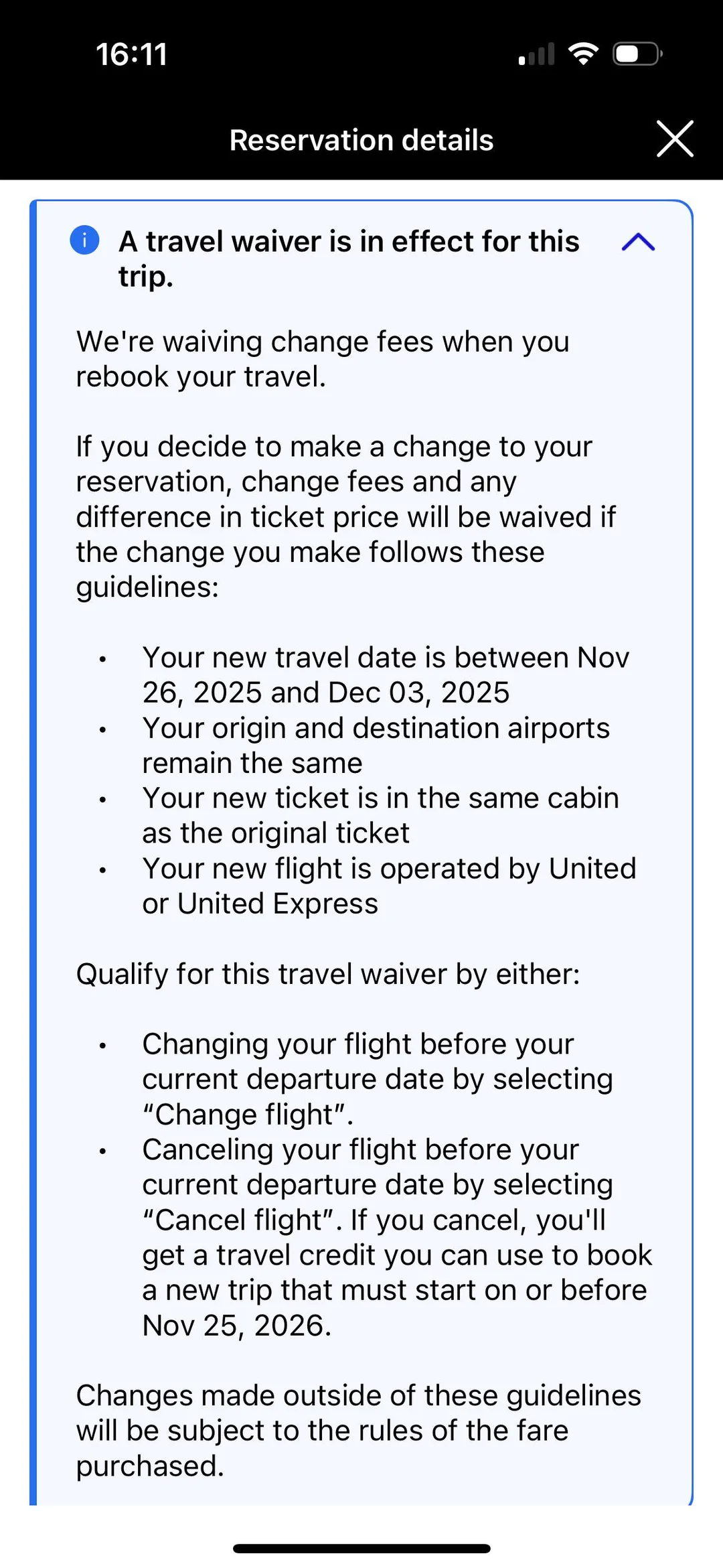Tap the "Change flight" bullet text
The image size is (723, 1568).
click(x=378, y=1079)
